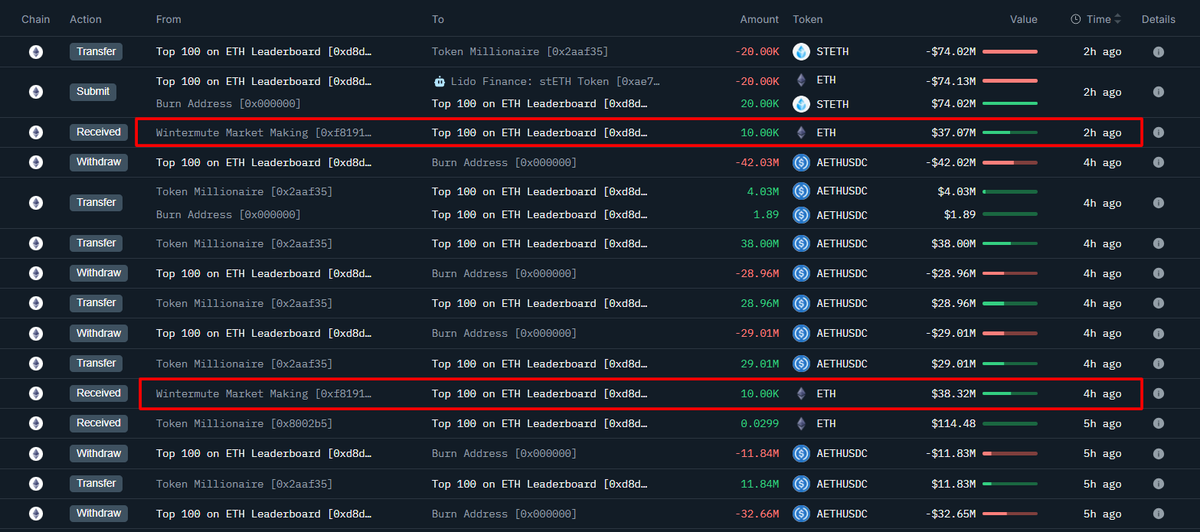Open the details info icon for the -$28.96M Withdraw row

coord(1158,273)
